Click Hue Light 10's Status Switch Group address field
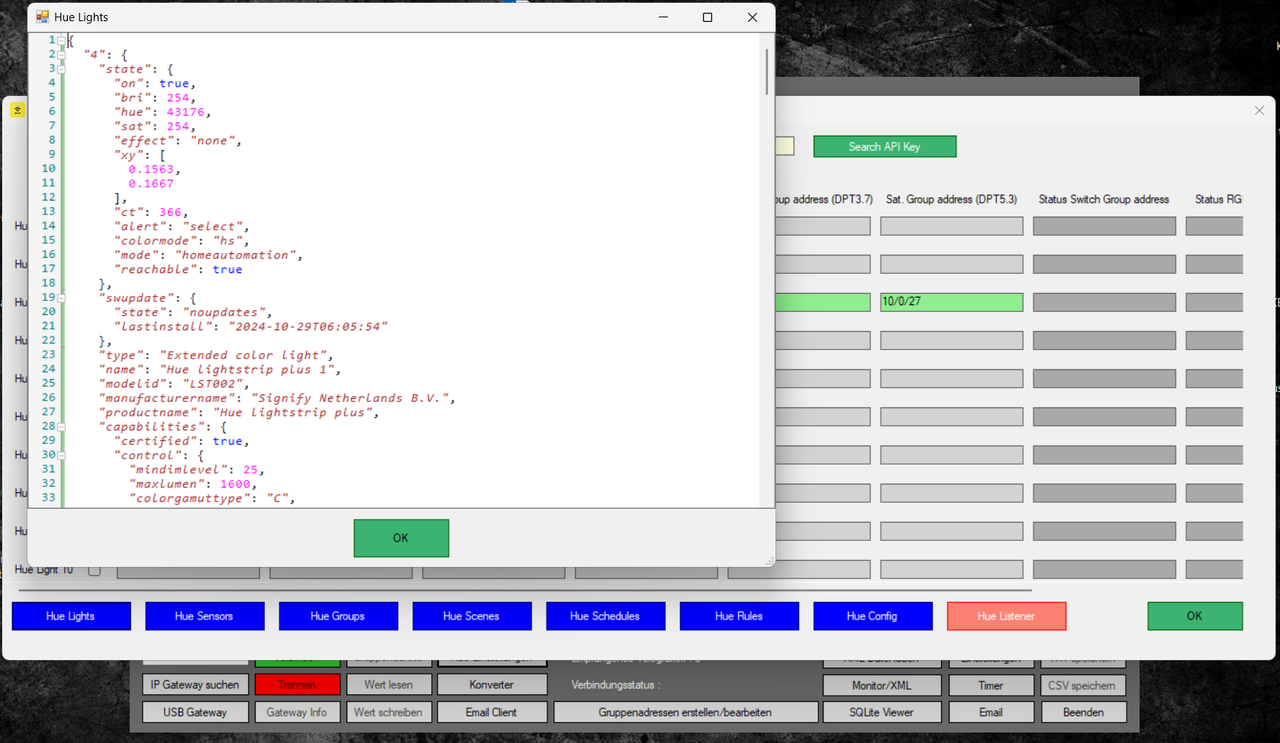The height and width of the screenshot is (743, 1280). point(1104,570)
